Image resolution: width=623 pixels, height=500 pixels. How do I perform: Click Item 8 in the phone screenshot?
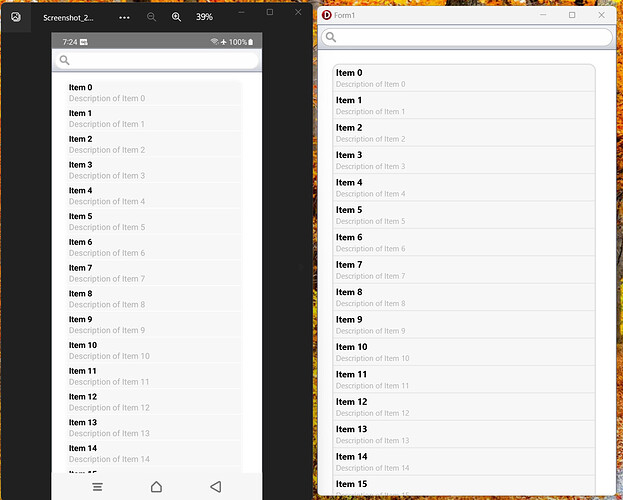coord(153,299)
